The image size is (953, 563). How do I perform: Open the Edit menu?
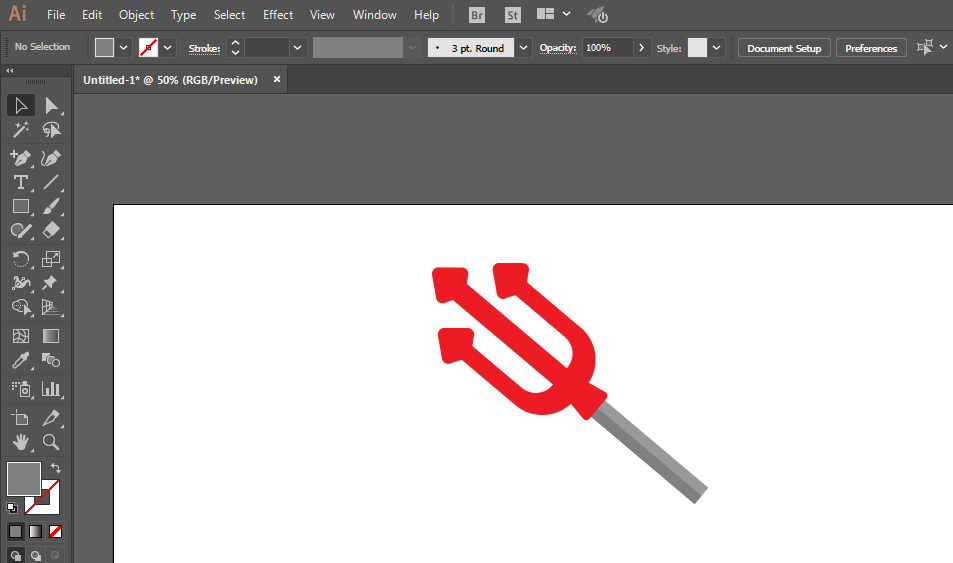pyautogui.click(x=92, y=15)
